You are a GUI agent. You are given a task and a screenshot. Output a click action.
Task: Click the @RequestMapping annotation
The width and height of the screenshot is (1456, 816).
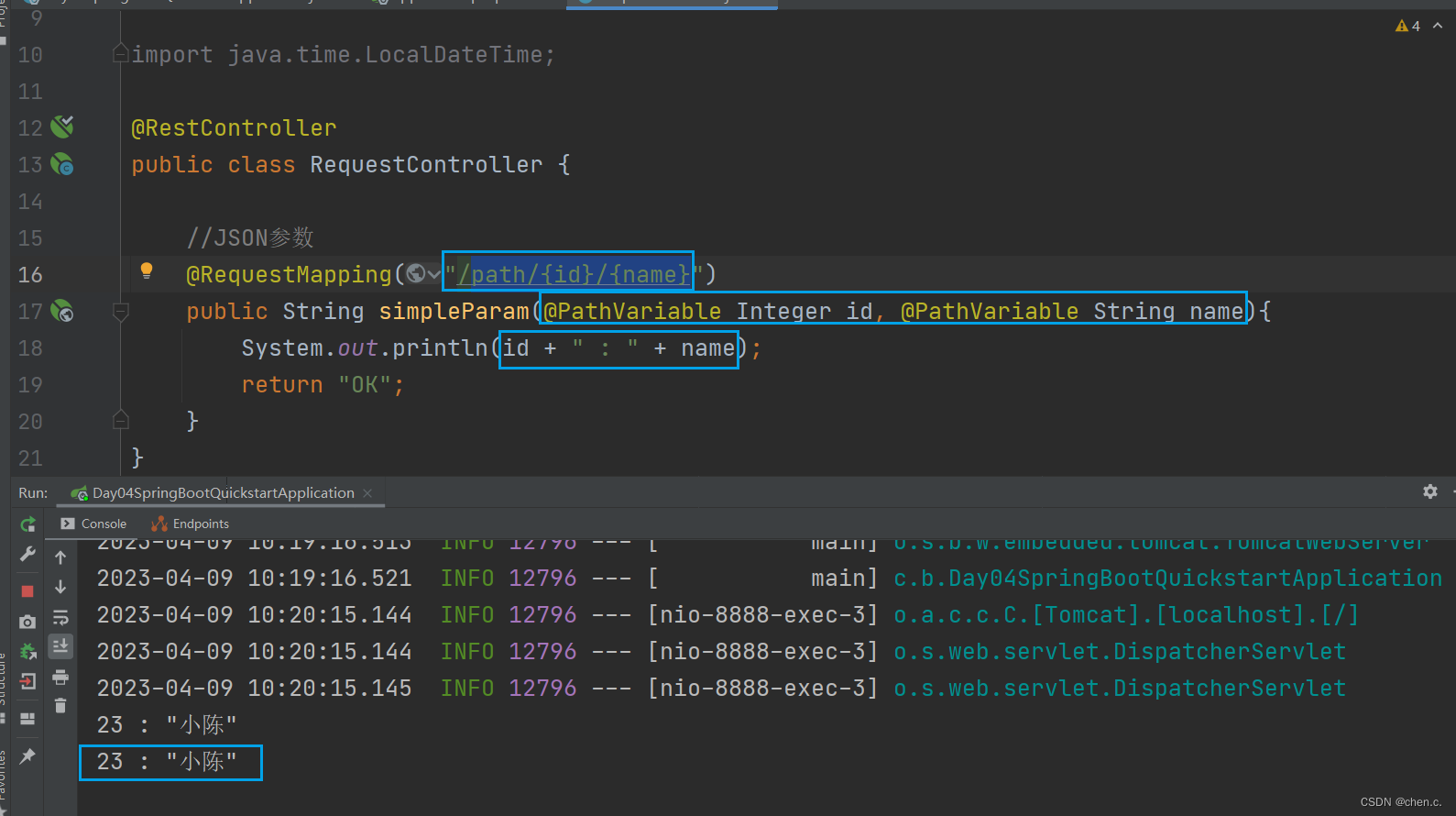tap(289, 275)
